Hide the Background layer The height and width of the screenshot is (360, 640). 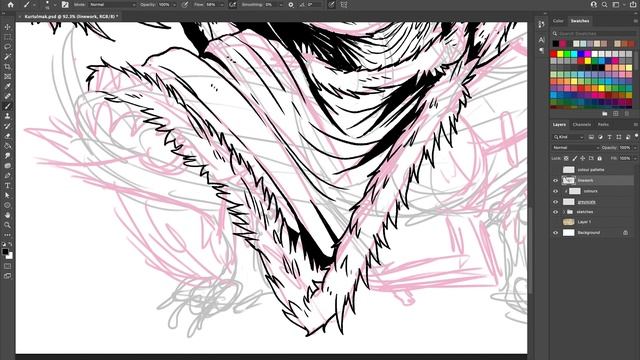pos(556,233)
